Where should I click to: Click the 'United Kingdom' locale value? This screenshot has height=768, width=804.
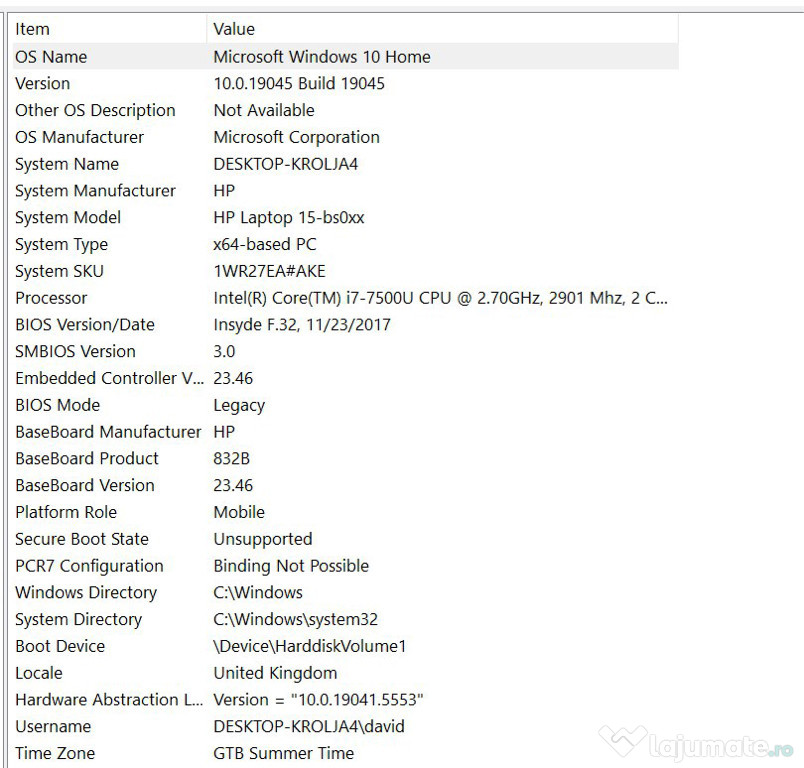[x=275, y=673]
